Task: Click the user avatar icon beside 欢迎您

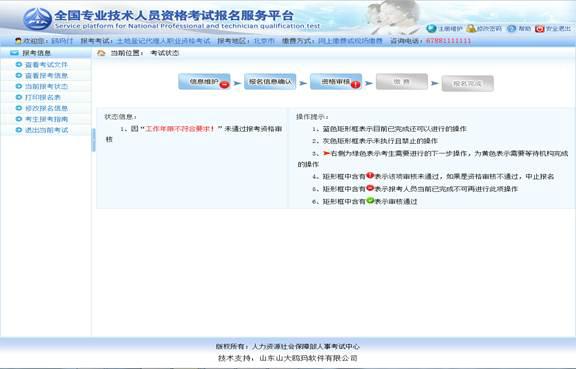Action: pyautogui.click(x=18, y=41)
